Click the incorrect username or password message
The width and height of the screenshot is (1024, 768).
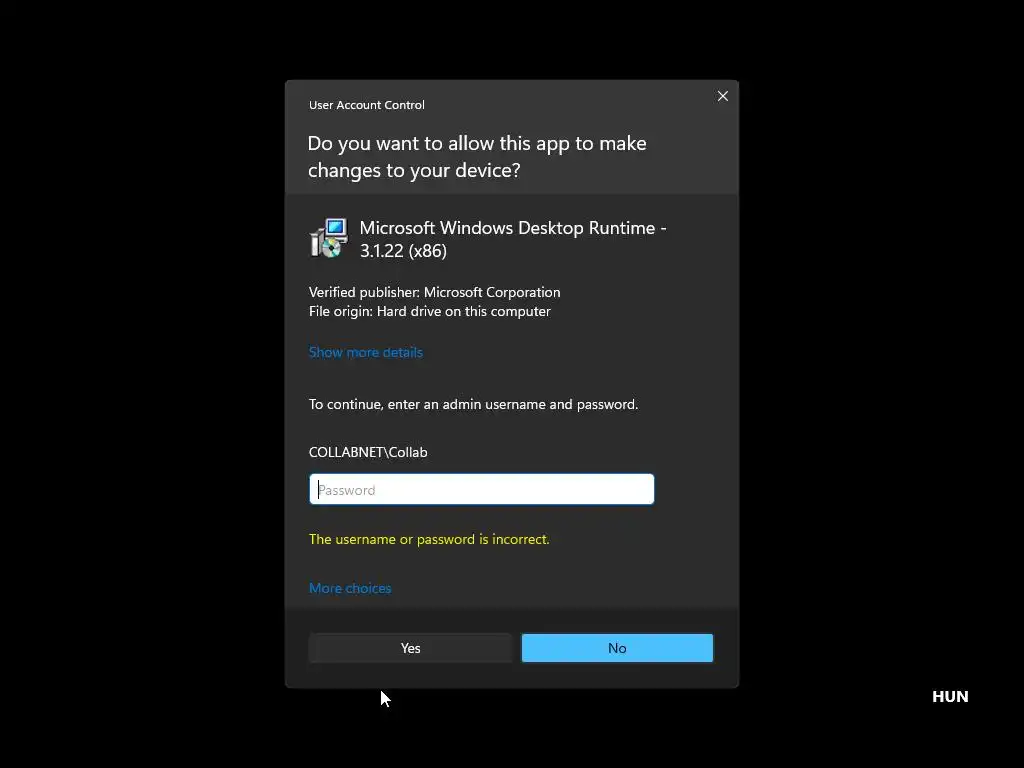coord(429,539)
